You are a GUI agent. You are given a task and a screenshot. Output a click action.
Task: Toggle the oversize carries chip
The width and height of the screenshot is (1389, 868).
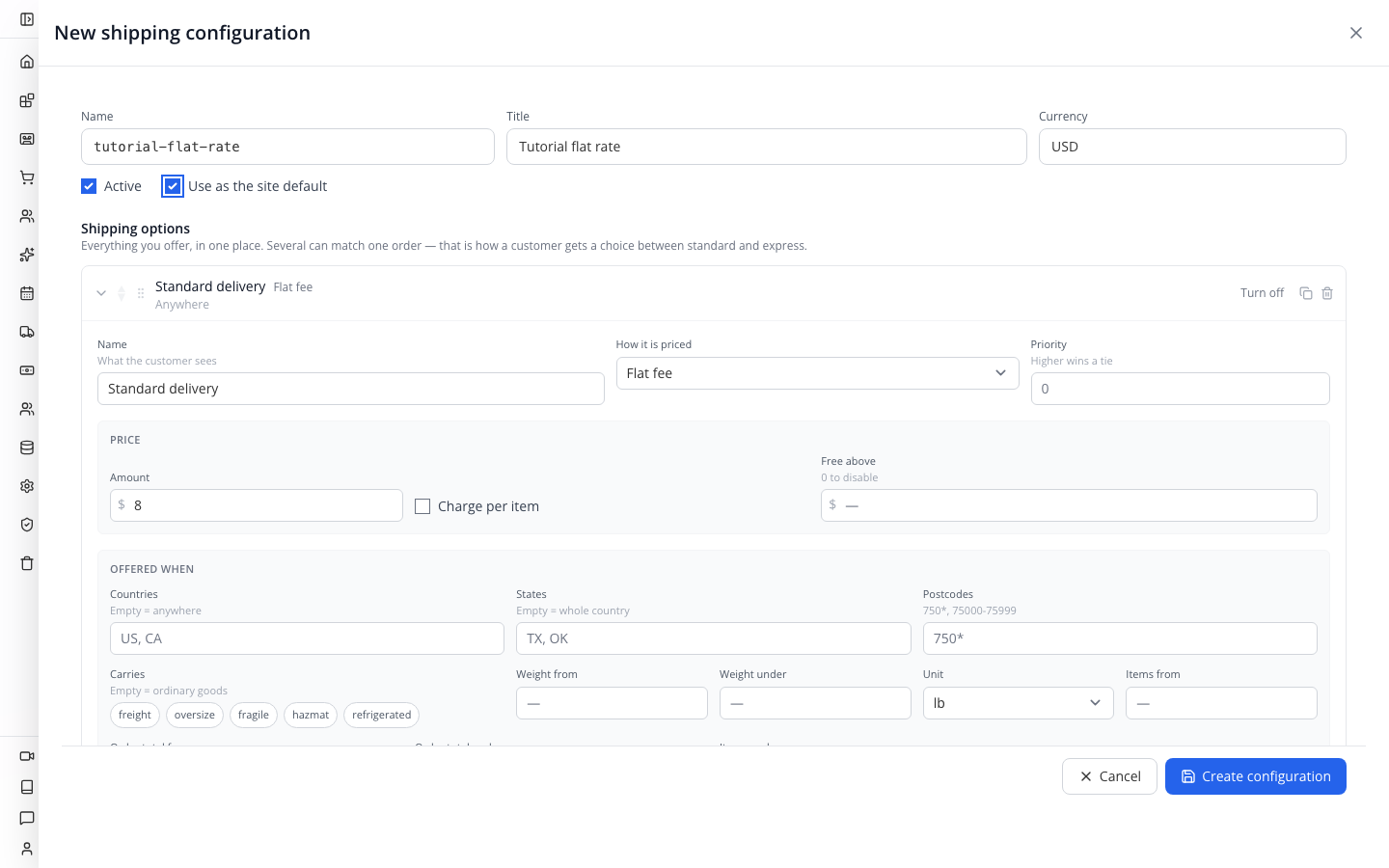tap(195, 715)
